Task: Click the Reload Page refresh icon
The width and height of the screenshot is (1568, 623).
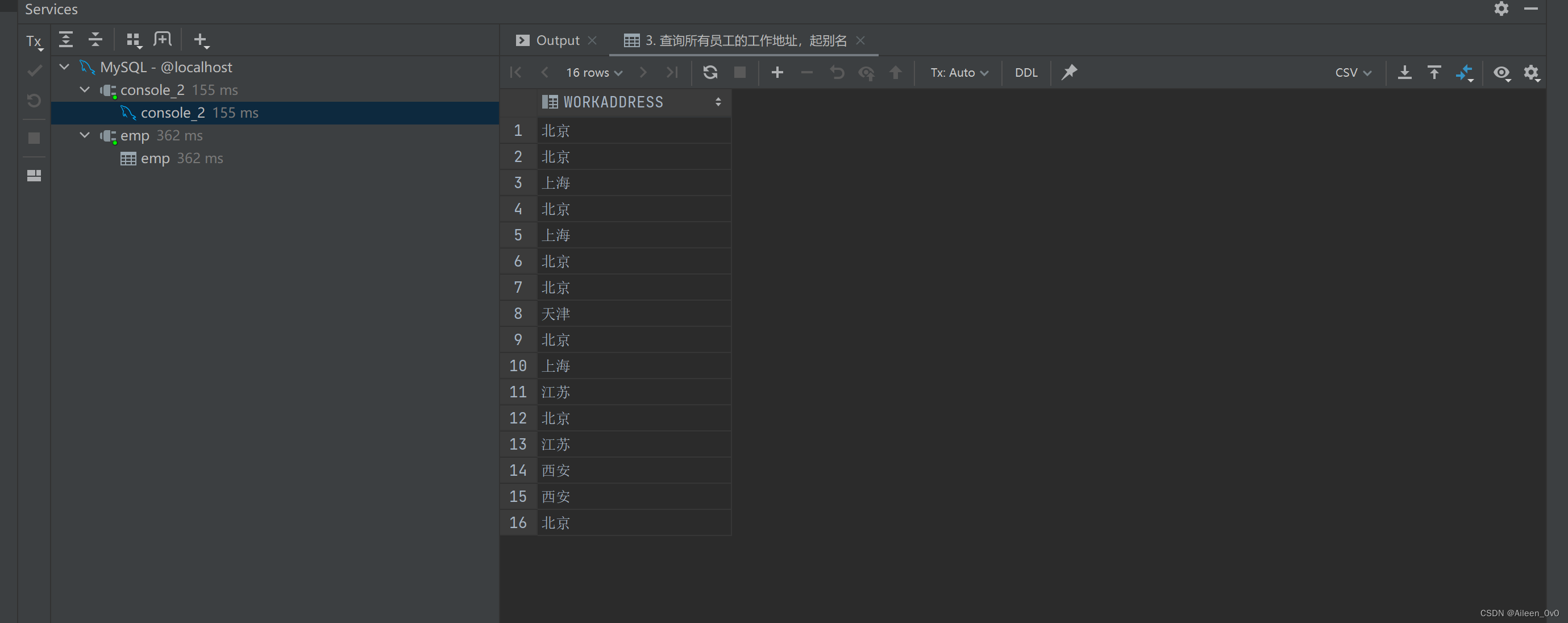Action: coord(710,72)
